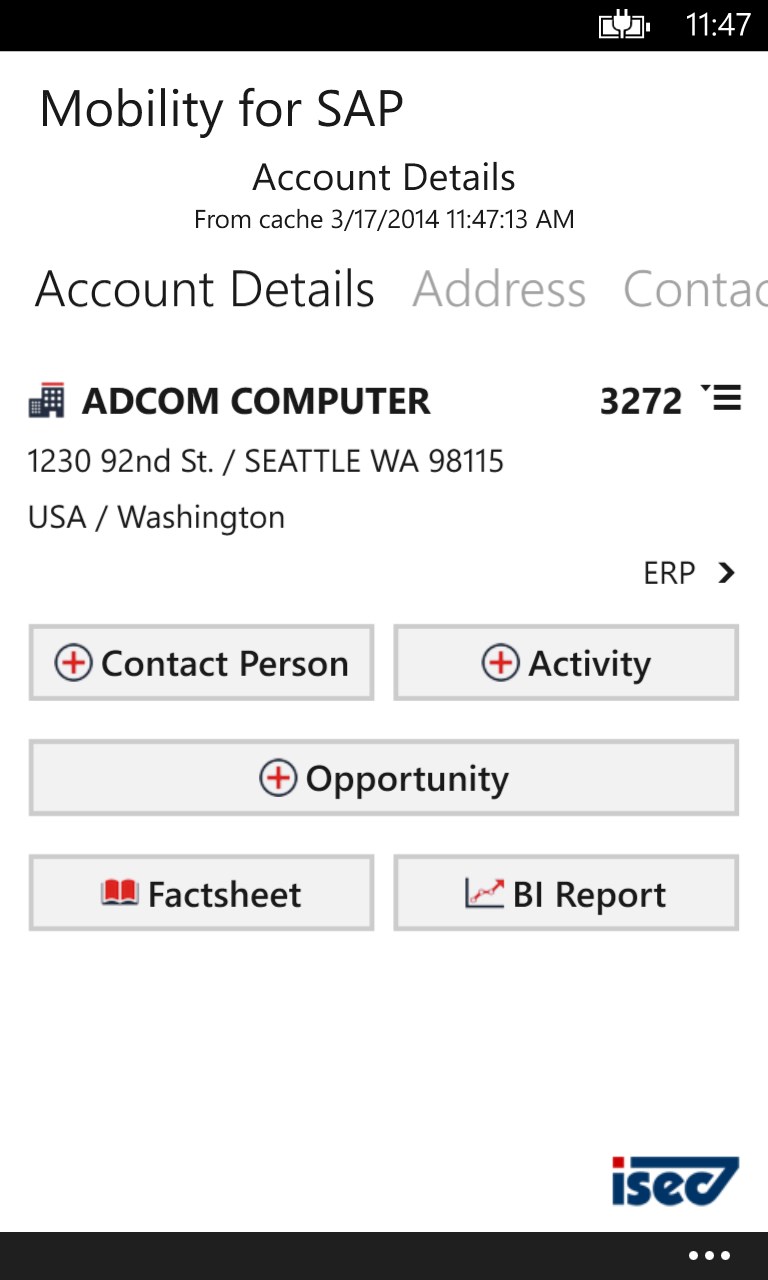Screen dimensions: 768x1280
Task: Click the isec7 logo
Action: (x=675, y=1181)
